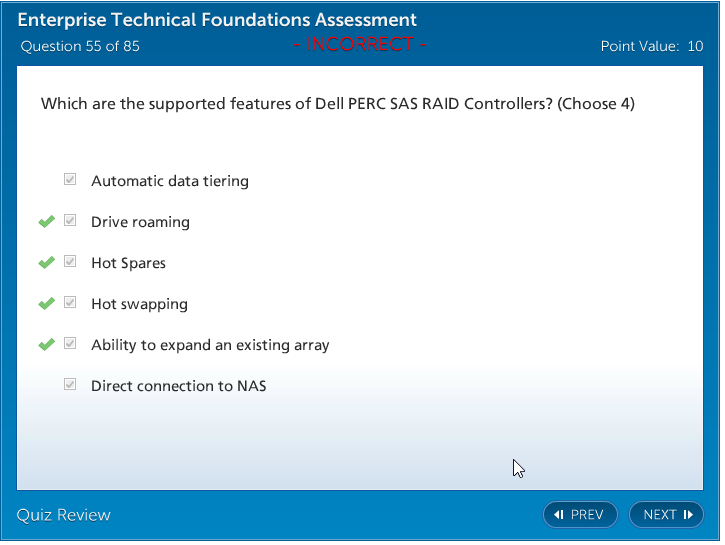
Task: Click the Direct connection to NAS text
Action: [x=178, y=386]
